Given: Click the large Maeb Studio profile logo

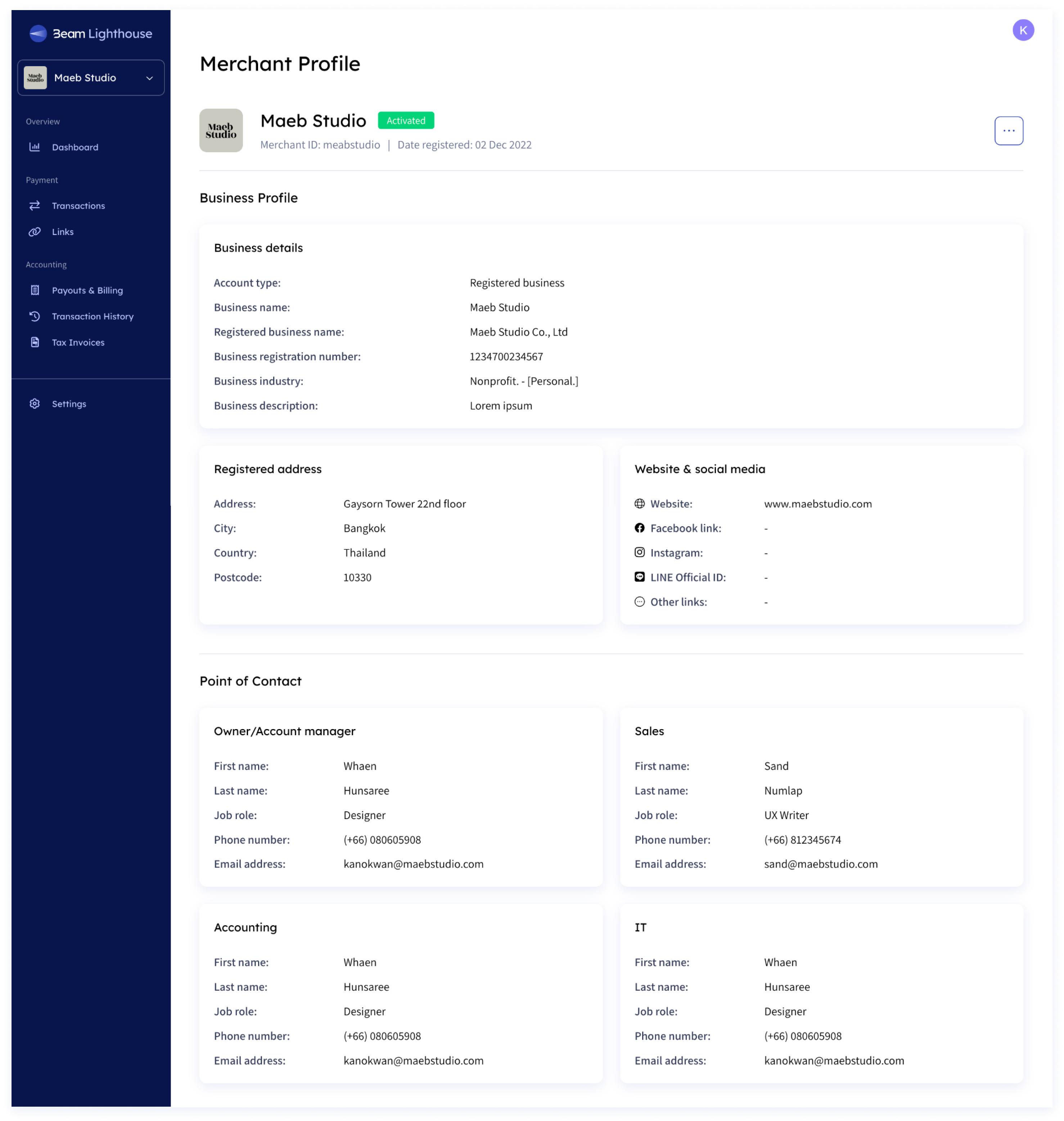Looking at the screenshot, I should (221, 130).
